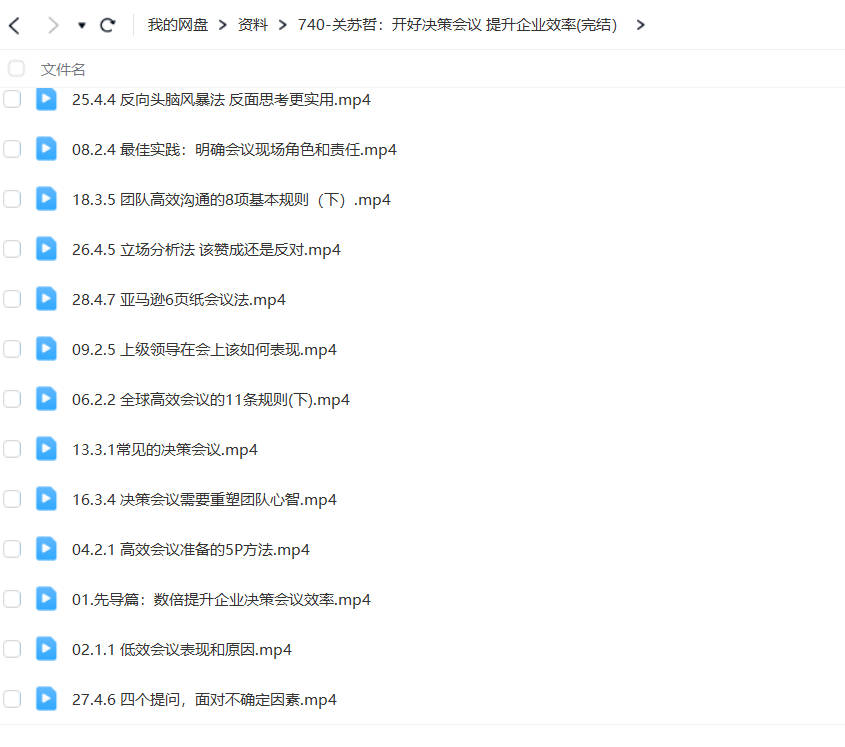Click video icon of 02.1.1 低效会议表现
845x747 pixels.
pos(46,649)
